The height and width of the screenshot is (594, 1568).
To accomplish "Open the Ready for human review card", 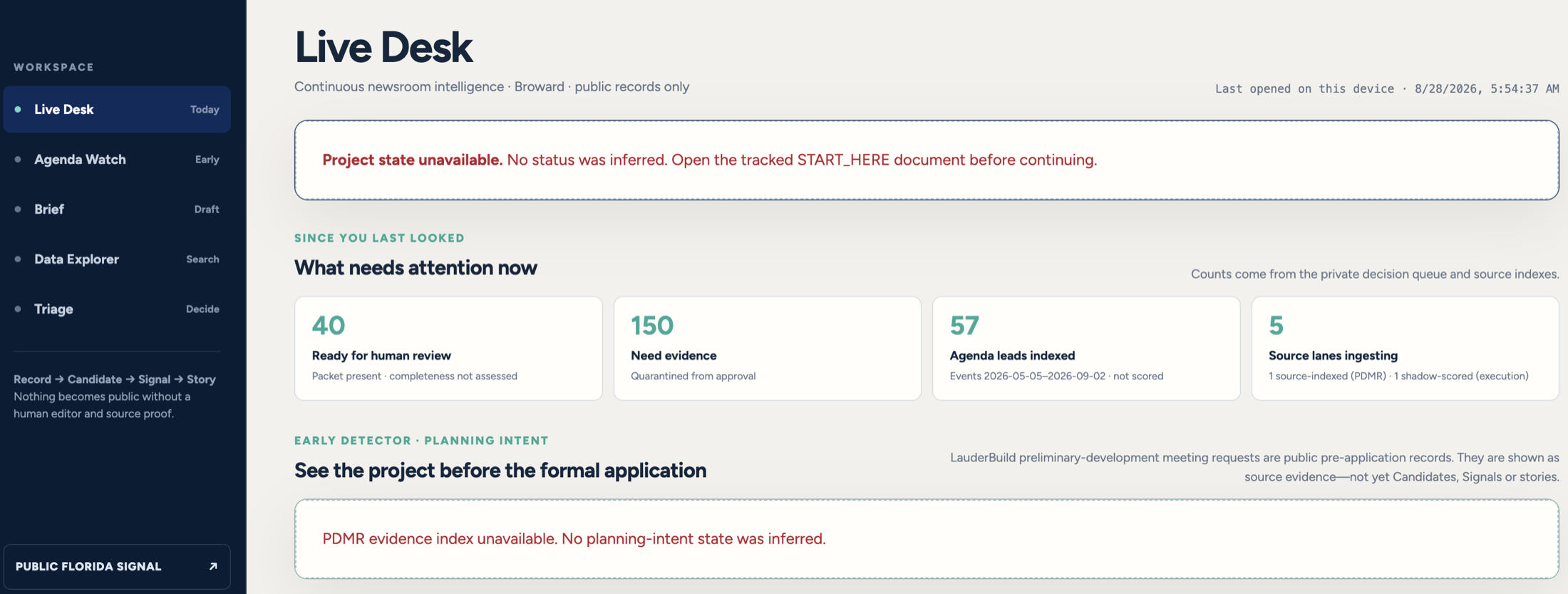I will point(448,348).
